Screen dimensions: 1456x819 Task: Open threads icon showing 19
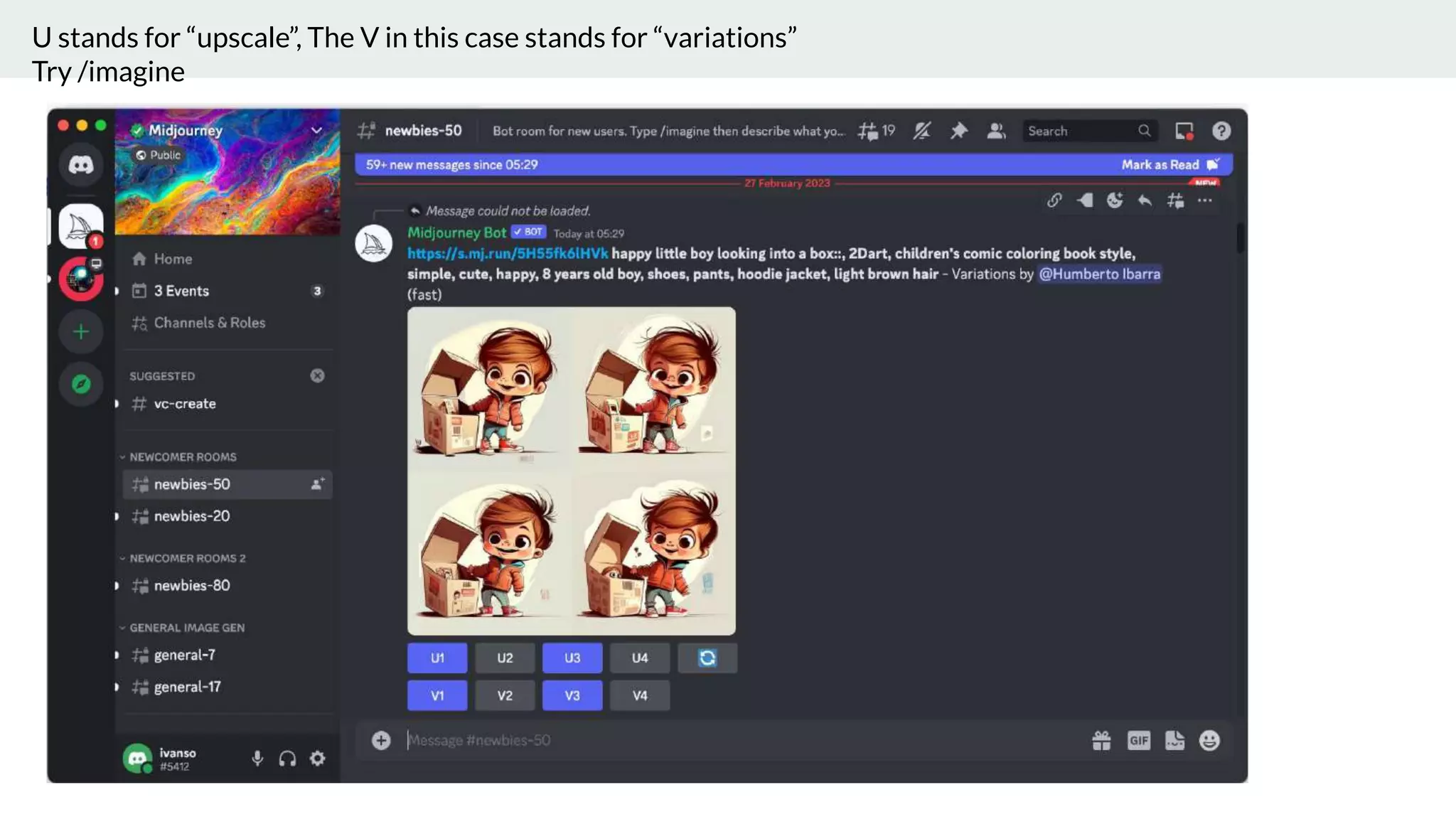876,131
